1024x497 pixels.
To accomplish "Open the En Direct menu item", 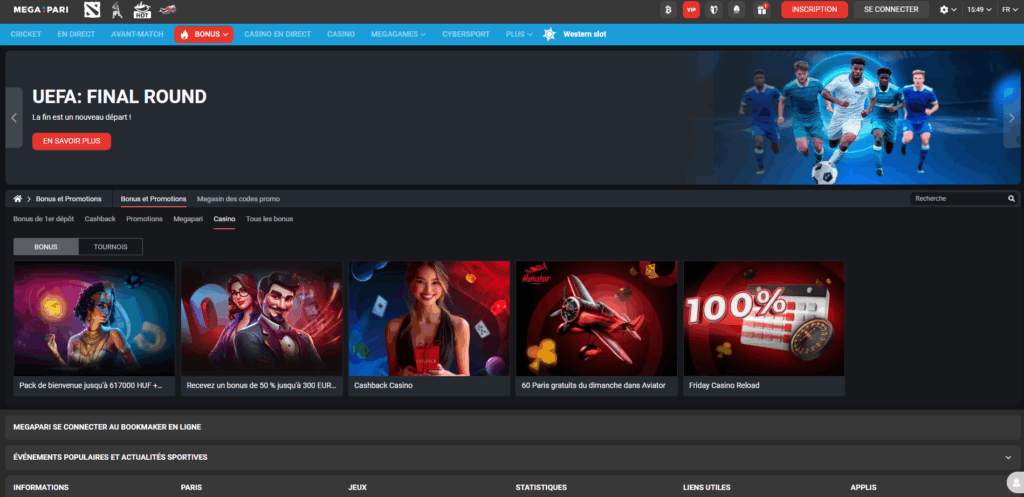I will [x=76, y=35].
